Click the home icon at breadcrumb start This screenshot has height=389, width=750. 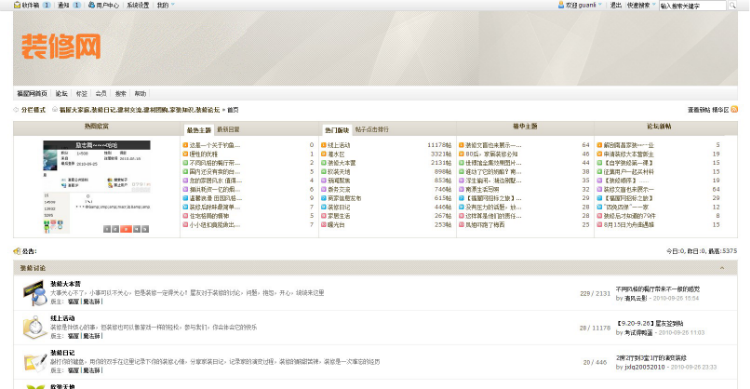pyautogui.click(x=55, y=110)
